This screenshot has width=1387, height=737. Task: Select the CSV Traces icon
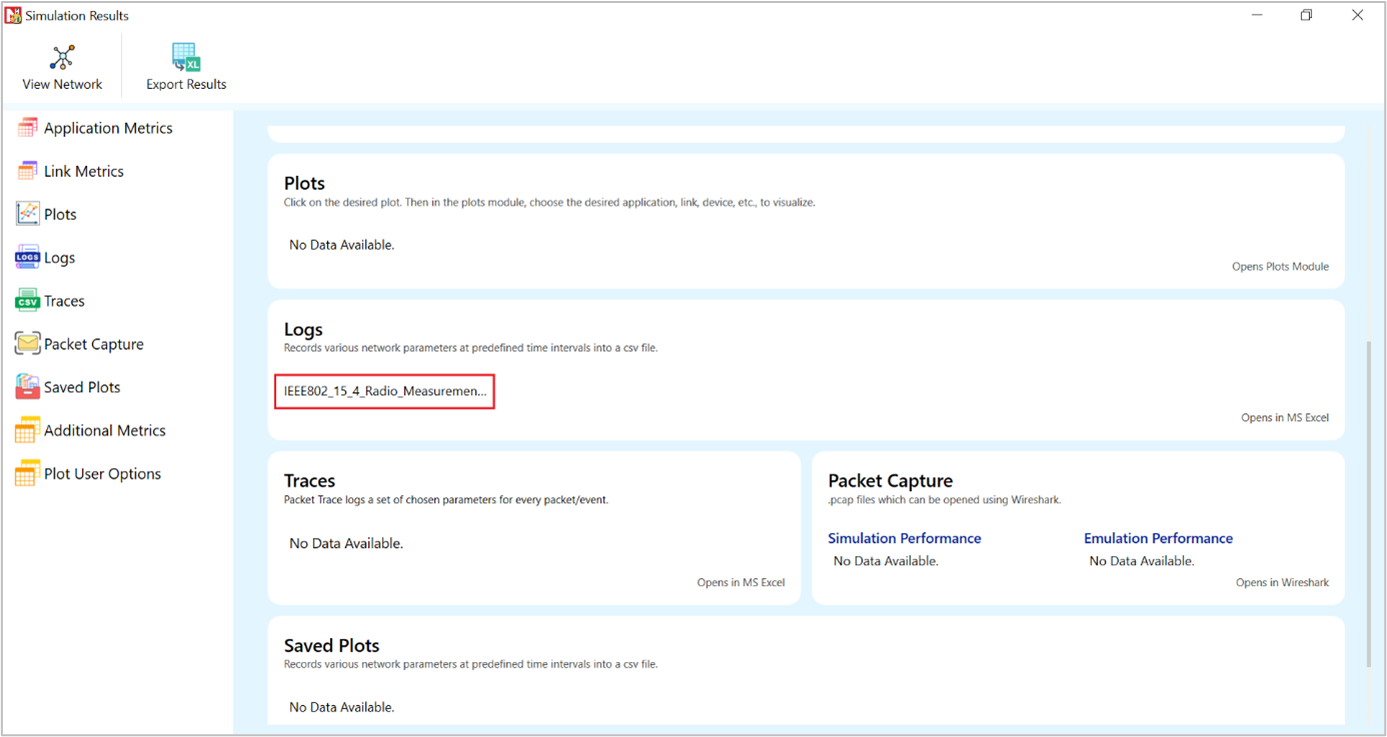tap(27, 301)
